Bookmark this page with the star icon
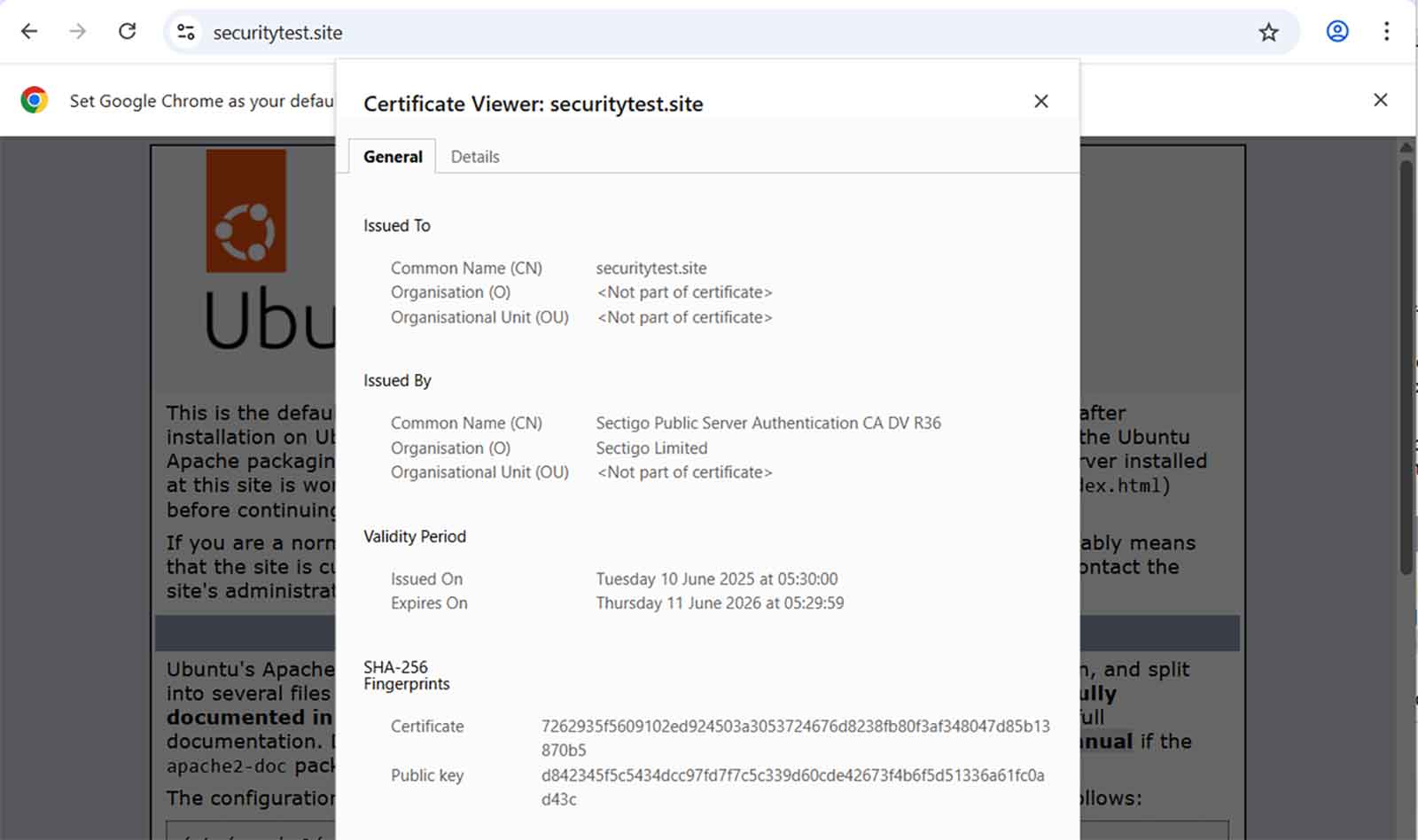1418x840 pixels. pos(1268,33)
